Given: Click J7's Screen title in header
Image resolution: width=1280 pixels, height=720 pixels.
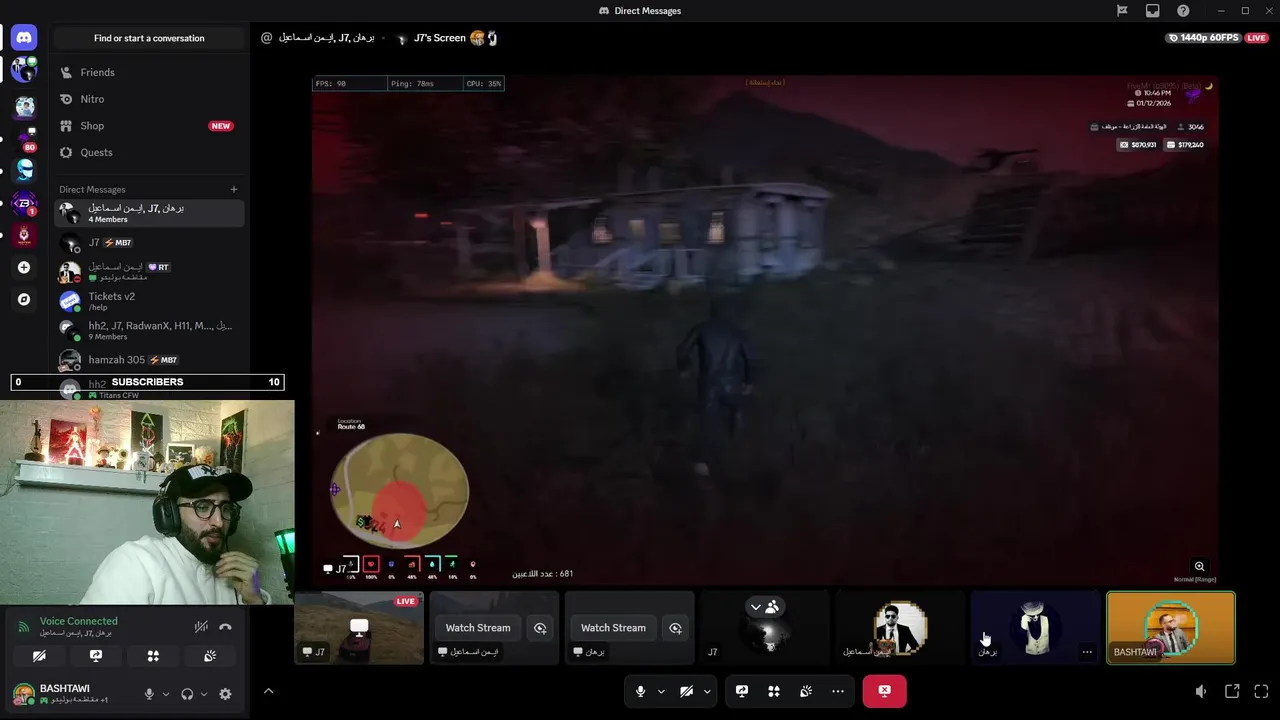Looking at the screenshot, I should tap(440, 38).
